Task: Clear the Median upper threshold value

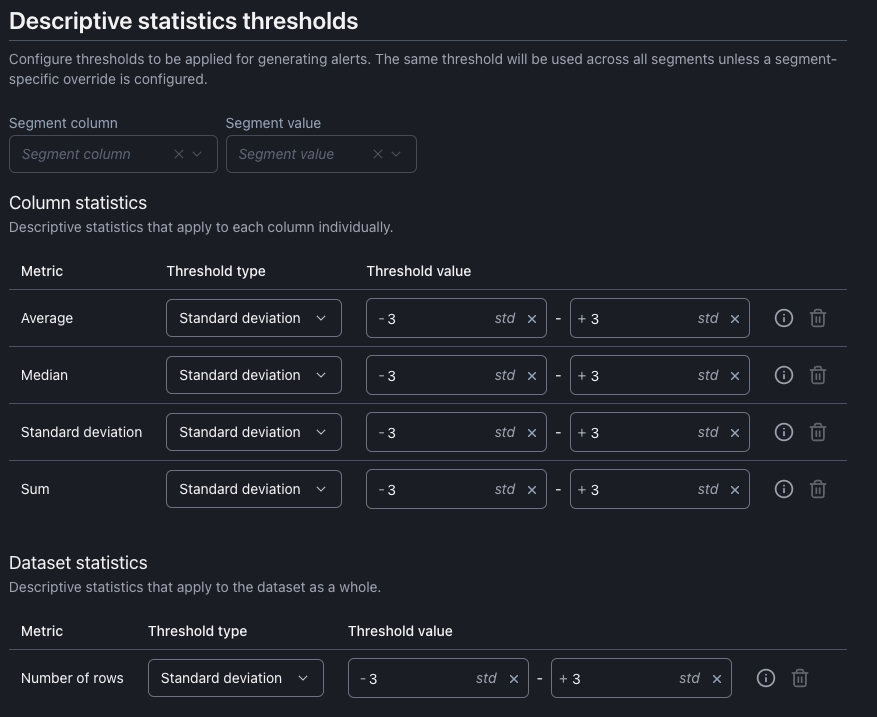Action: click(735, 376)
